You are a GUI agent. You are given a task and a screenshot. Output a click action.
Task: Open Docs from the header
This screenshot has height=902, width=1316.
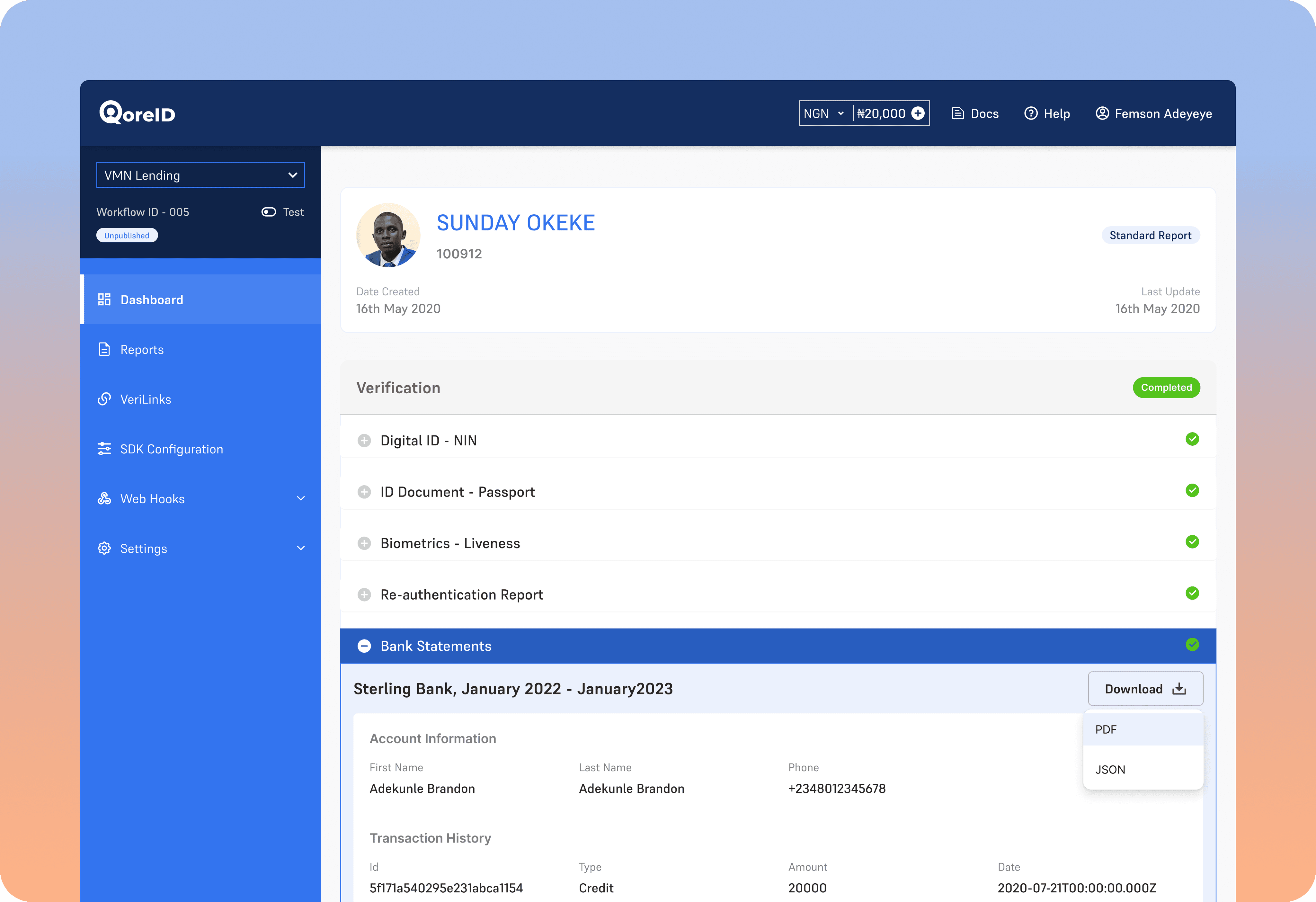(x=974, y=113)
